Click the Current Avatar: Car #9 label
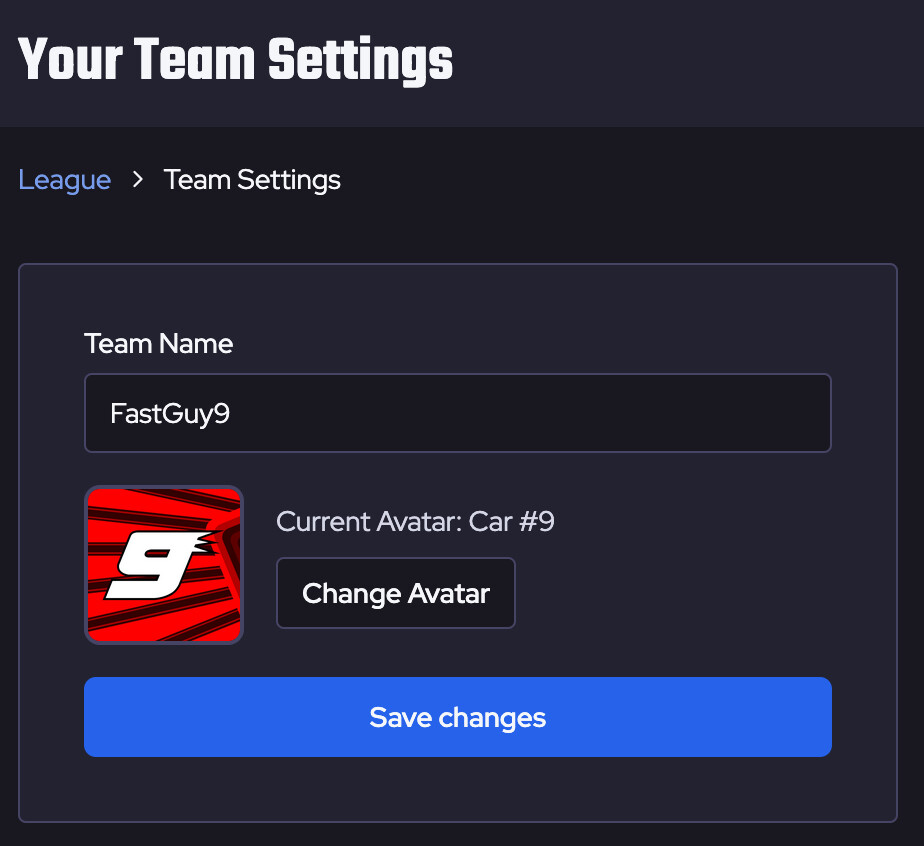 415,521
